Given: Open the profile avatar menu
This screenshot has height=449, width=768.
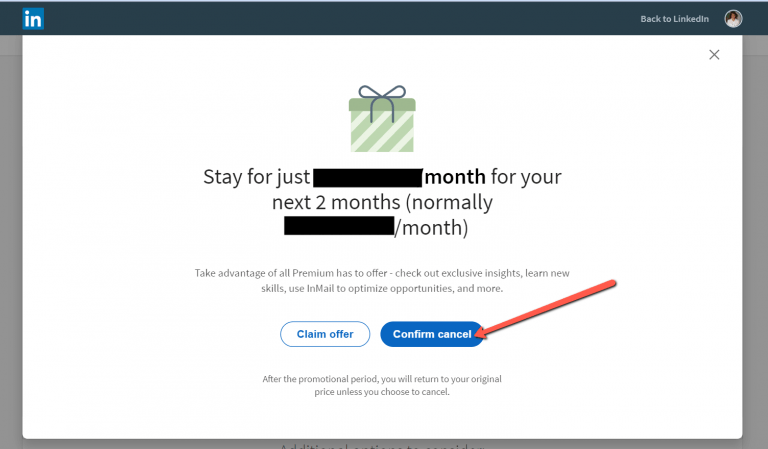Looking at the screenshot, I should pyautogui.click(x=733, y=19).
